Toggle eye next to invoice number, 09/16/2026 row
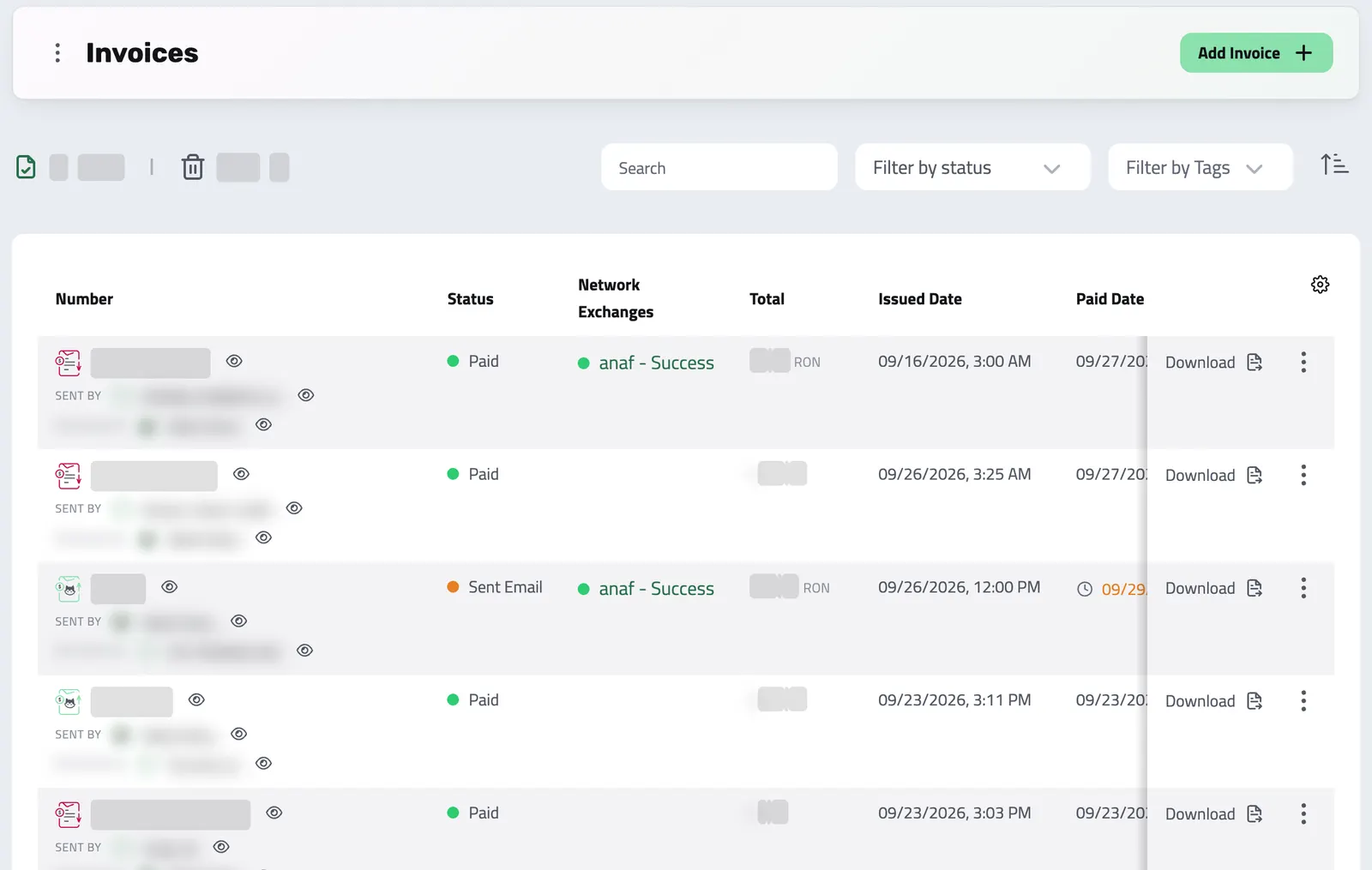 click(234, 361)
